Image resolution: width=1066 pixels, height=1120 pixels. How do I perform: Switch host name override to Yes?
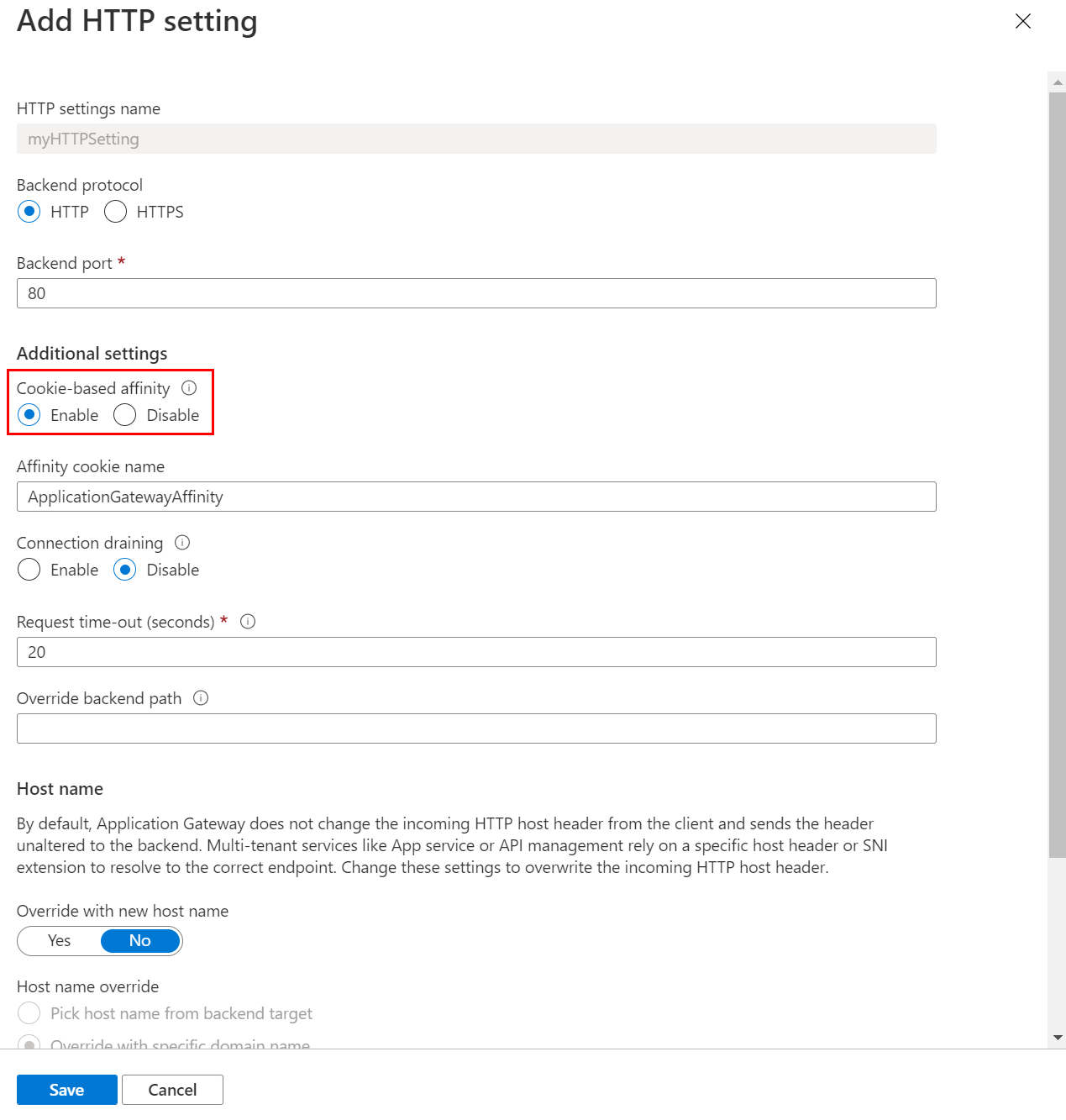click(x=60, y=941)
